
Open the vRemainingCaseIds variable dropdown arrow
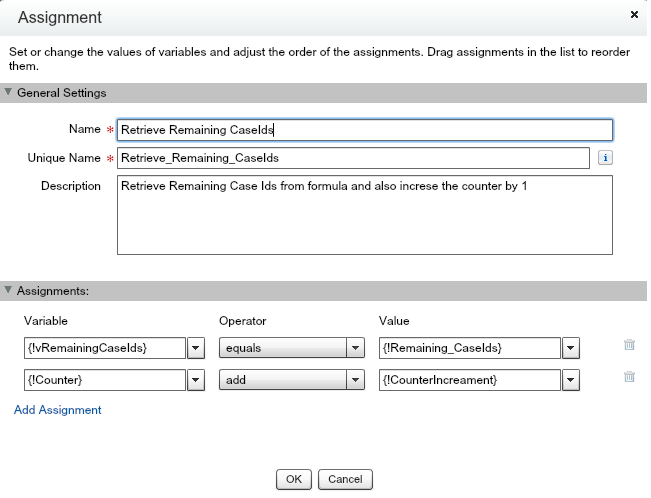pyautogui.click(x=196, y=348)
